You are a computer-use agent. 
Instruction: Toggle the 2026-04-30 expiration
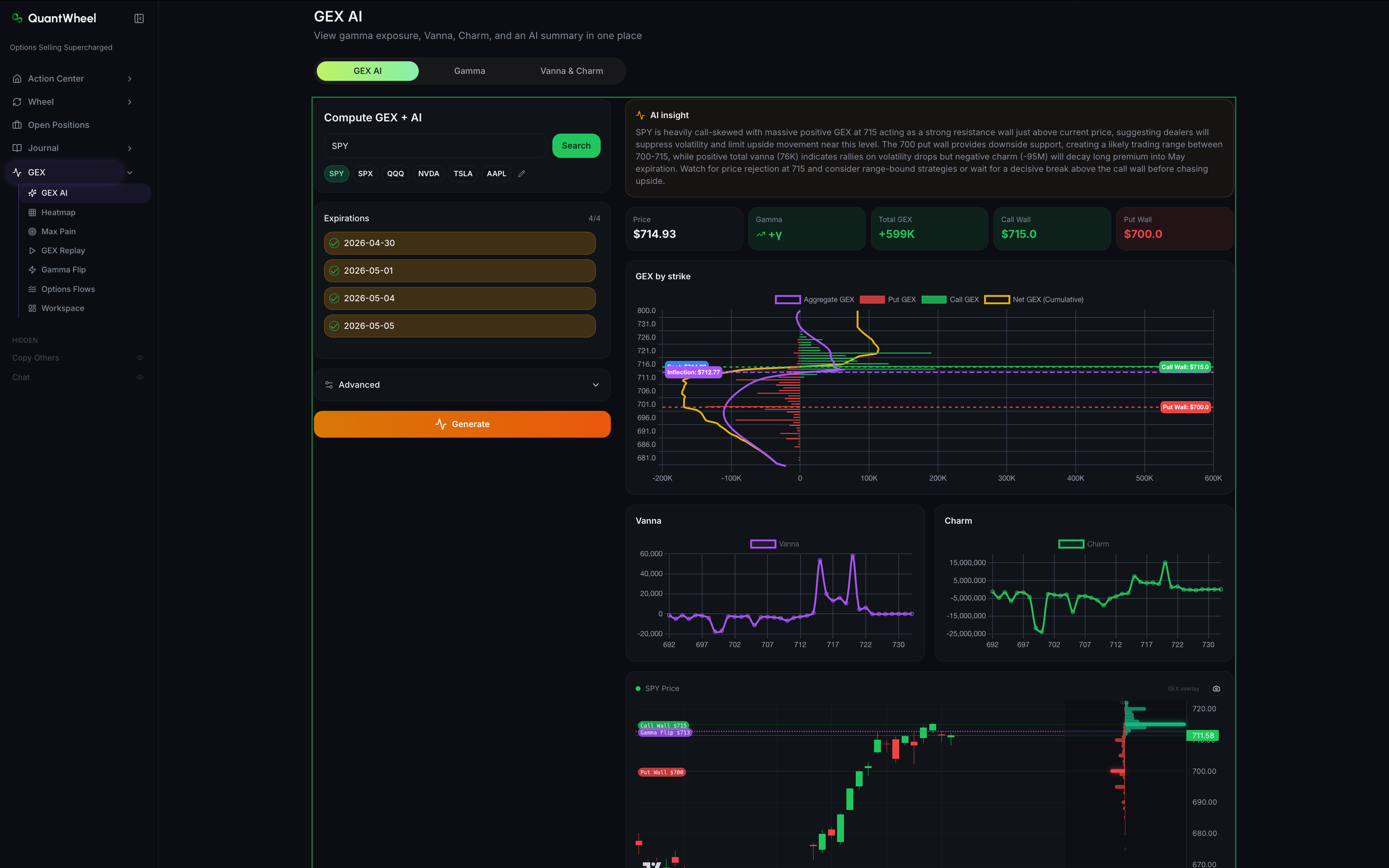pos(459,243)
